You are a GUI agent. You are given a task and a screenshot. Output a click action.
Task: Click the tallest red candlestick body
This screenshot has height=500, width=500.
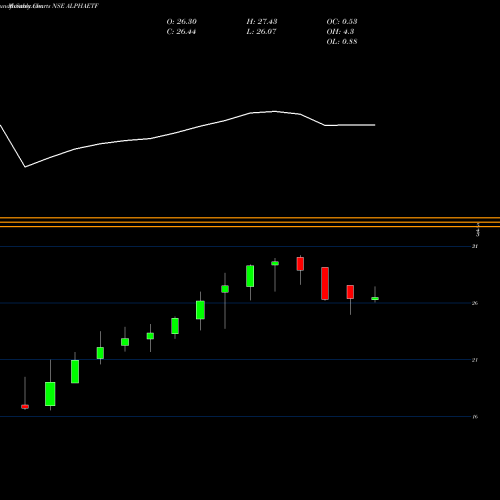[x=325, y=283]
